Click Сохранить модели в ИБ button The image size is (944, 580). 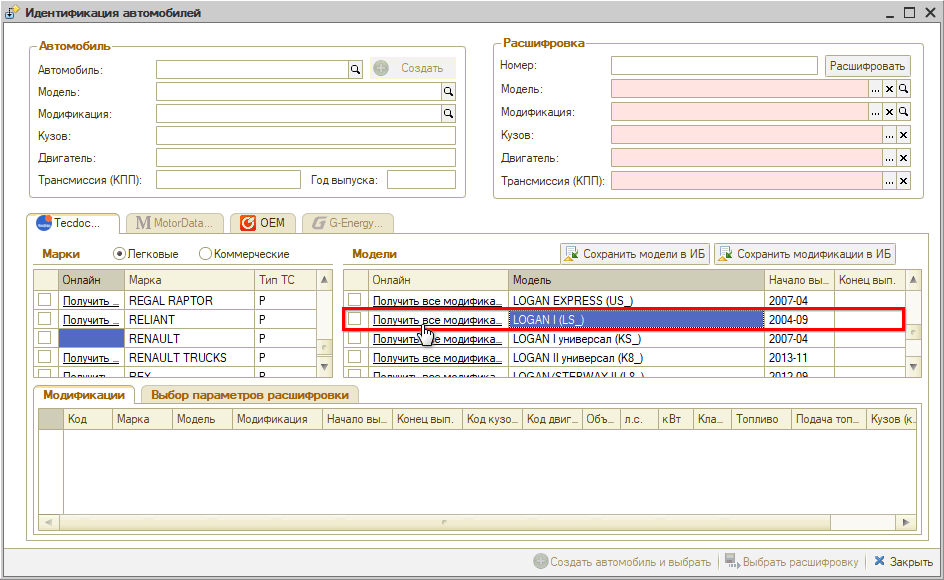634,254
